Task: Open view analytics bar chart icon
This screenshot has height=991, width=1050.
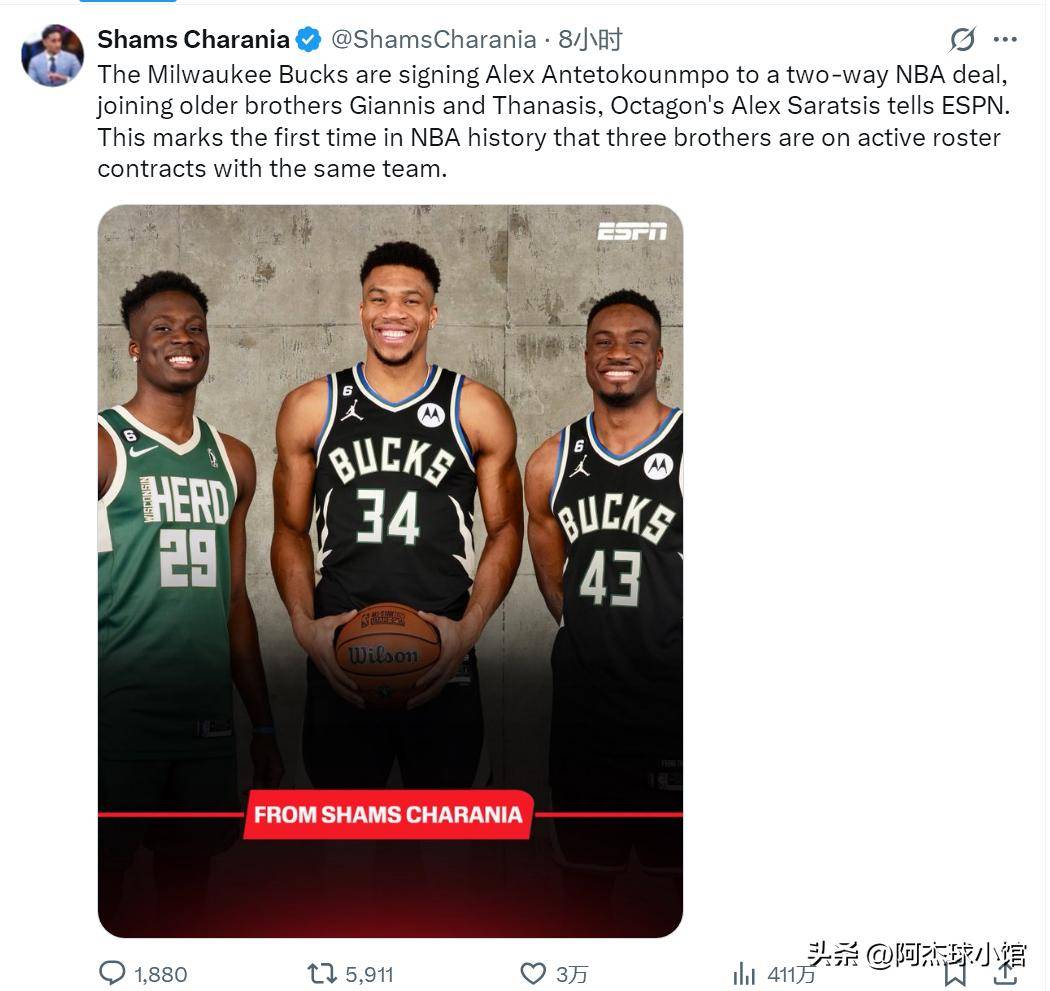Action: 744,973
